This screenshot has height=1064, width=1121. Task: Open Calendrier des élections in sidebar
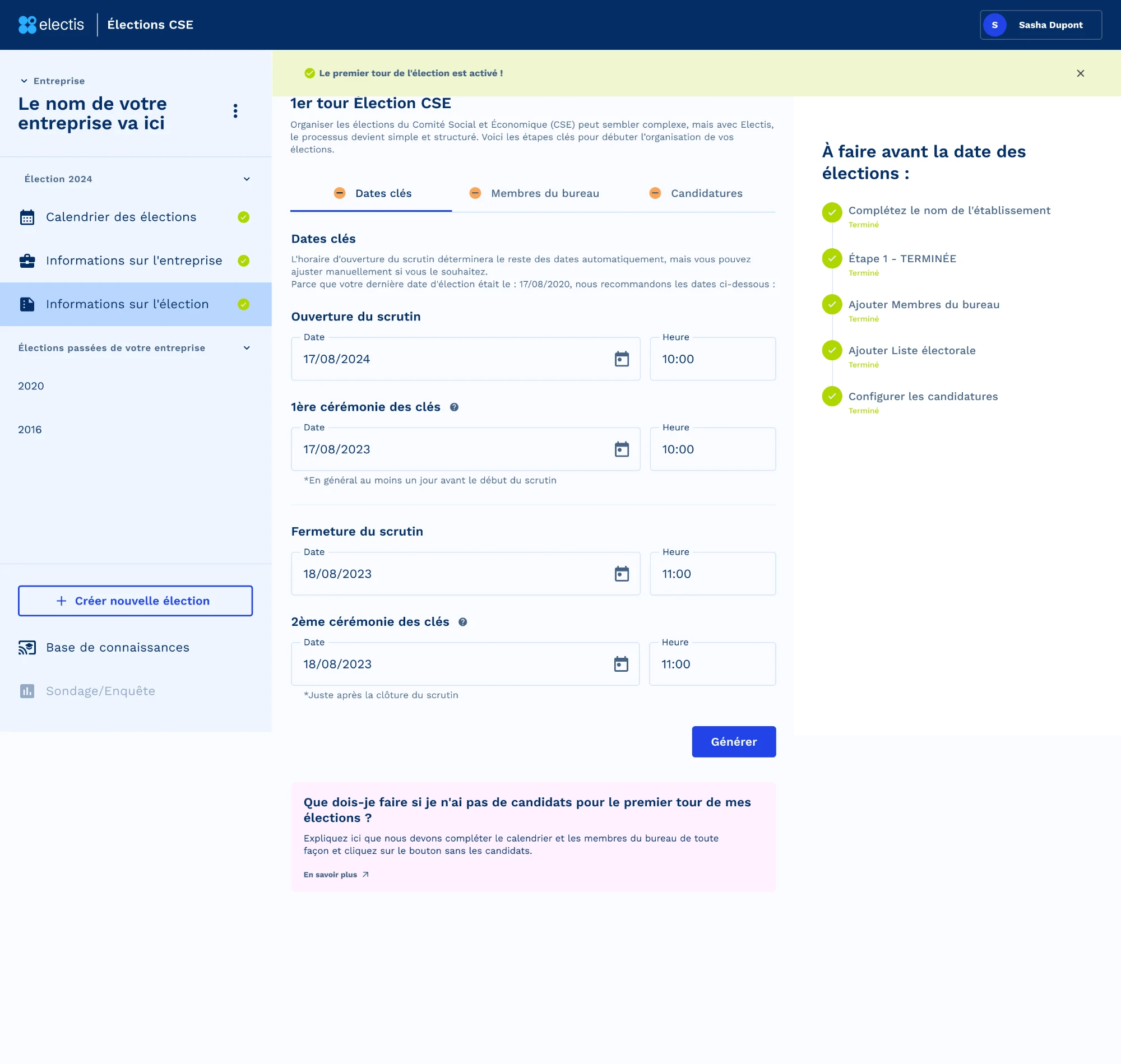click(x=136, y=217)
